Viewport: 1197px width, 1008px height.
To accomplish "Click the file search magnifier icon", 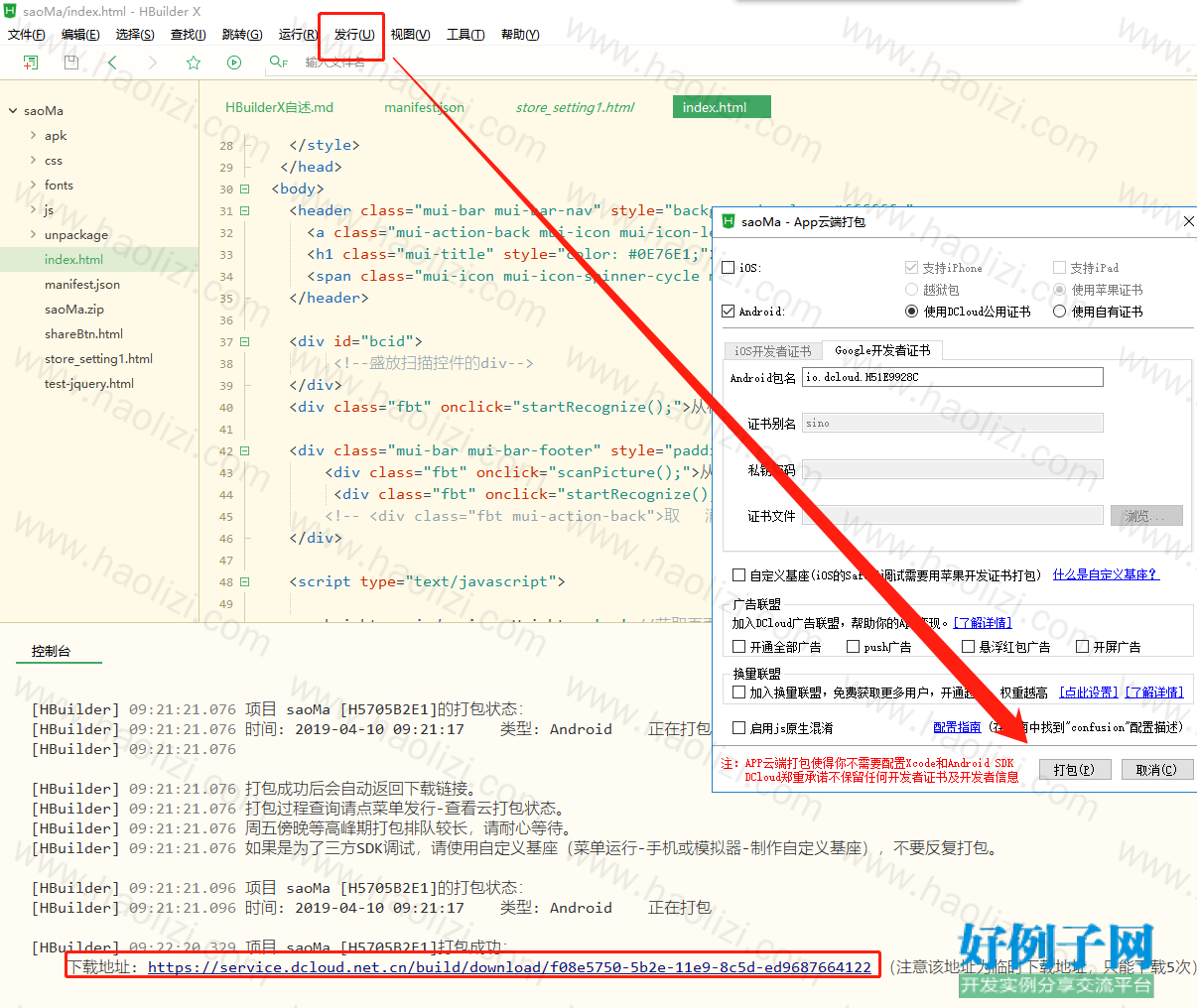I will pos(278,63).
